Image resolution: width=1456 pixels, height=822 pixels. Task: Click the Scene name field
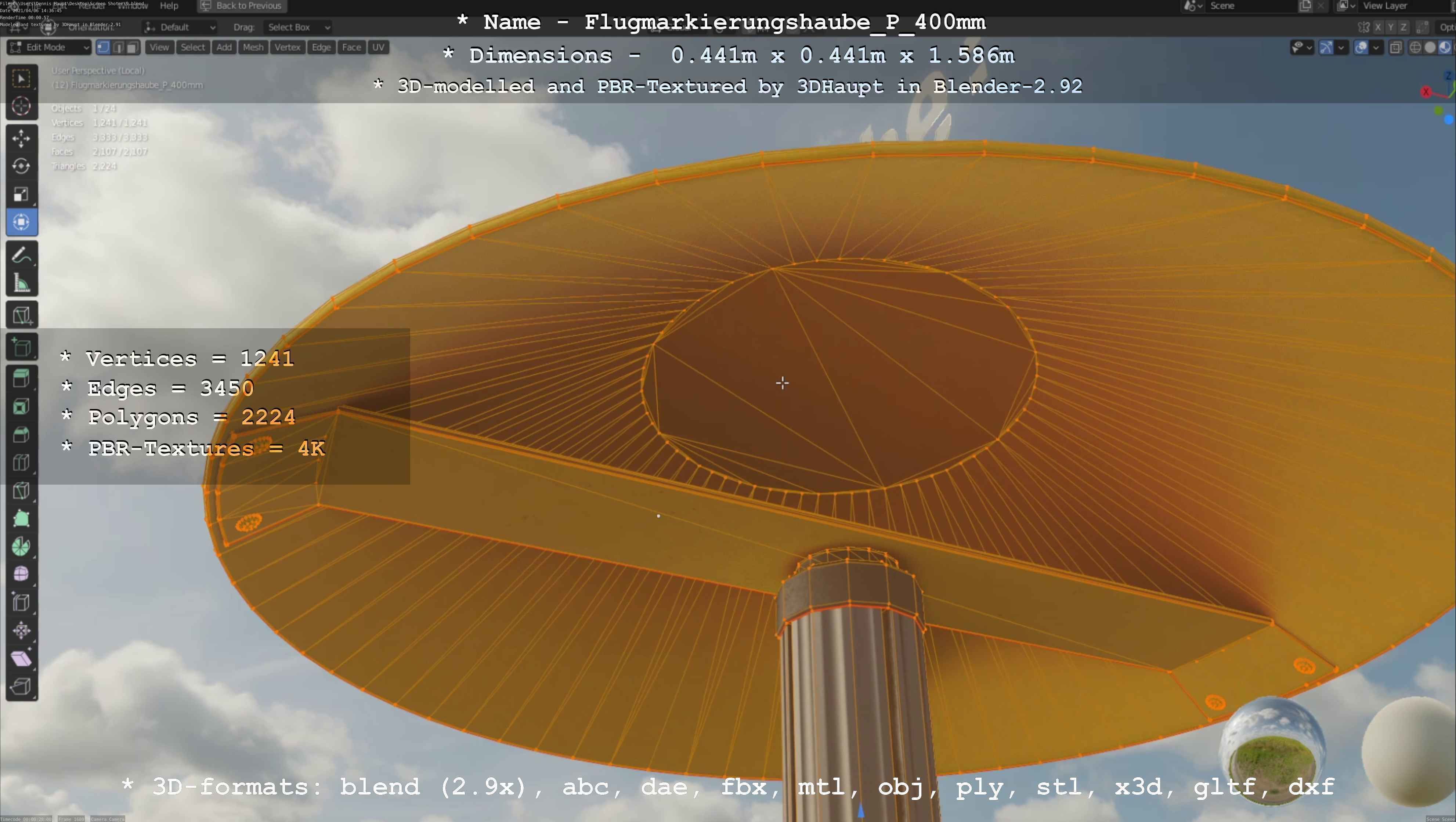pyautogui.click(x=1251, y=6)
